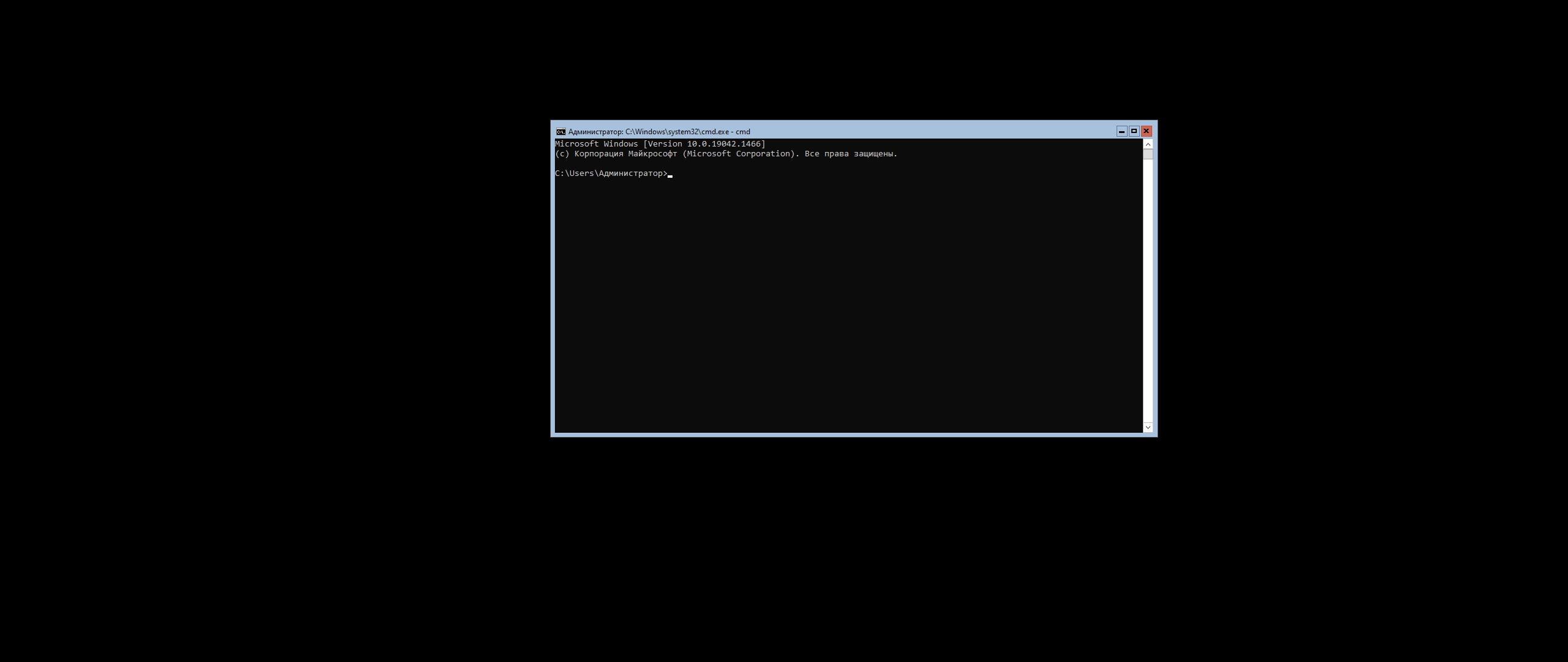Click the Microsoft Corporation copyright line
The height and width of the screenshot is (662, 1568).
tap(726, 154)
